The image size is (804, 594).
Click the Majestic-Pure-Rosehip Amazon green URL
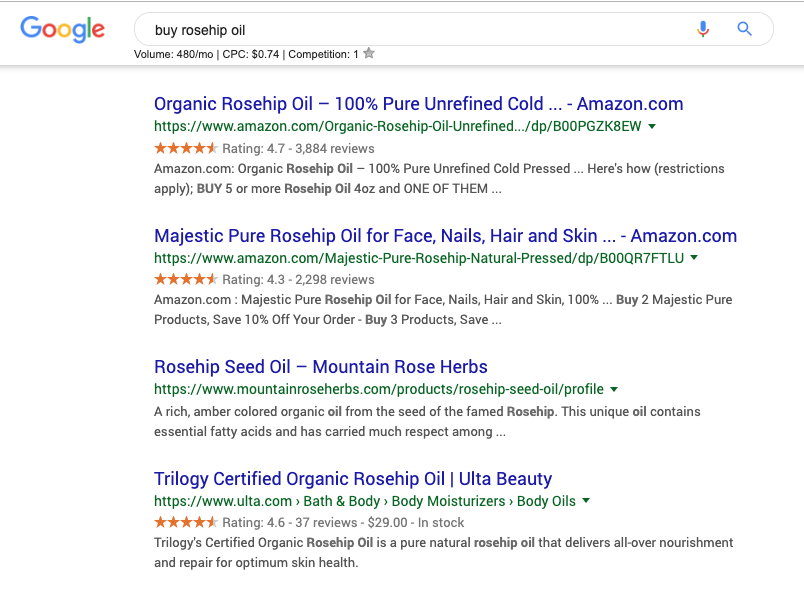click(418, 258)
